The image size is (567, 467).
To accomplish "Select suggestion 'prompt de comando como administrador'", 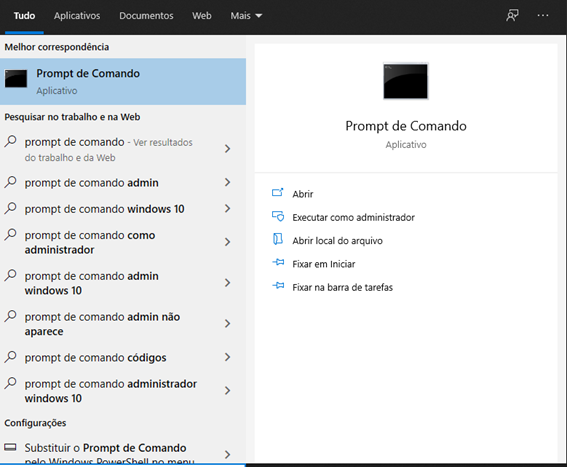I will [123, 242].
